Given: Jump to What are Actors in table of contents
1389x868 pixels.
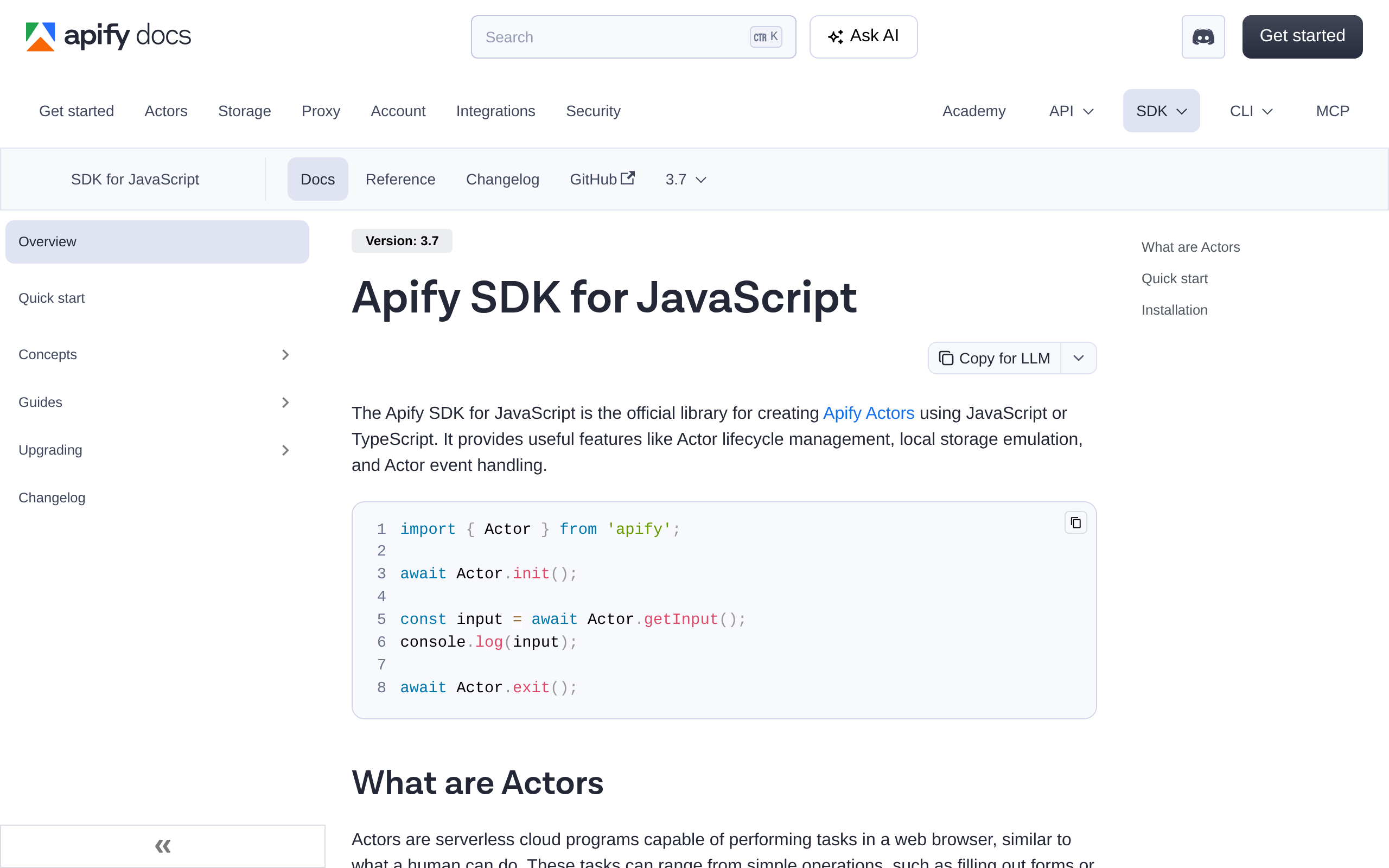Looking at the screenshot, I should pos(1190,247).
